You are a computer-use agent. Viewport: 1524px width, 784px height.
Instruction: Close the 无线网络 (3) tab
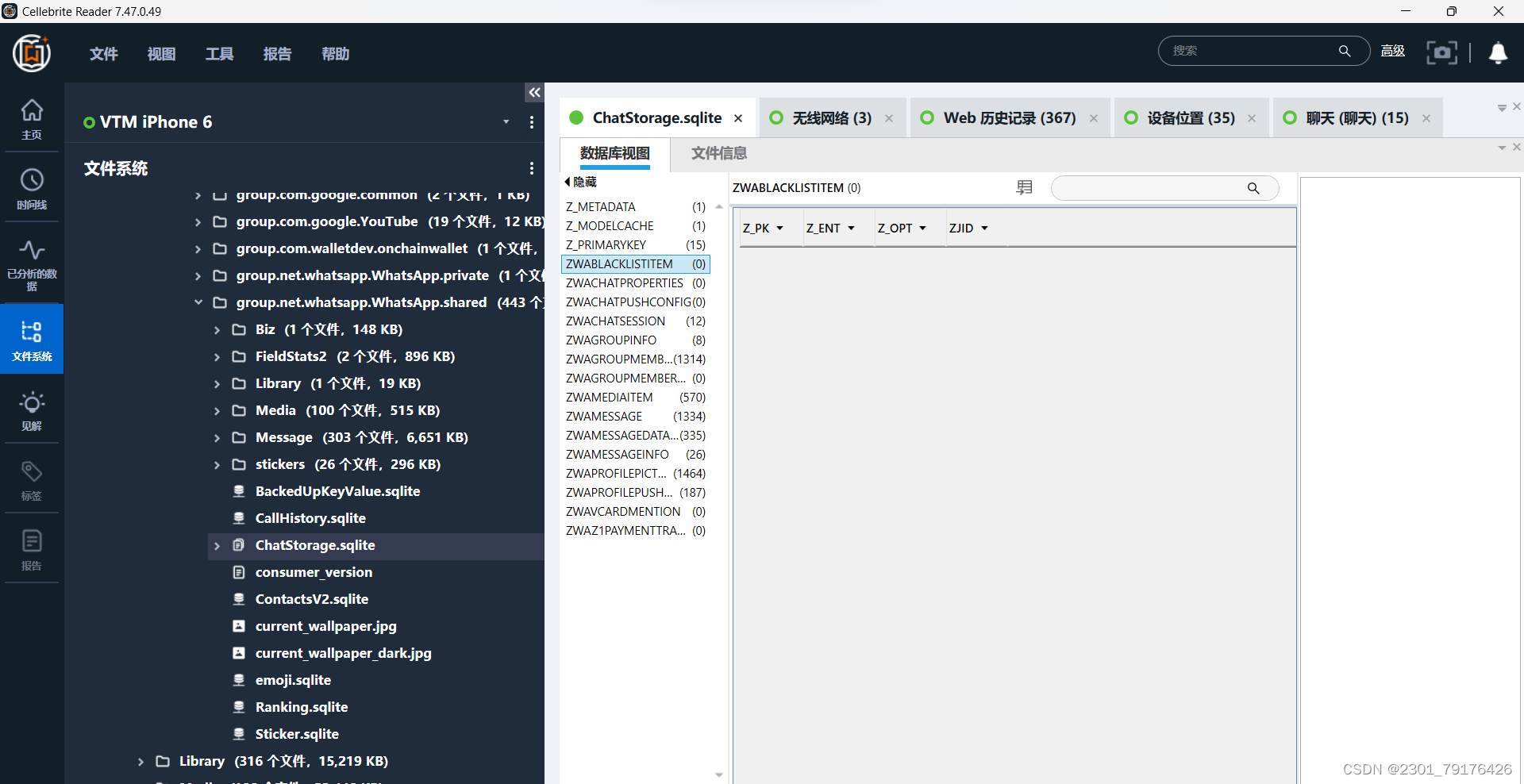click(x=889, y=118)
